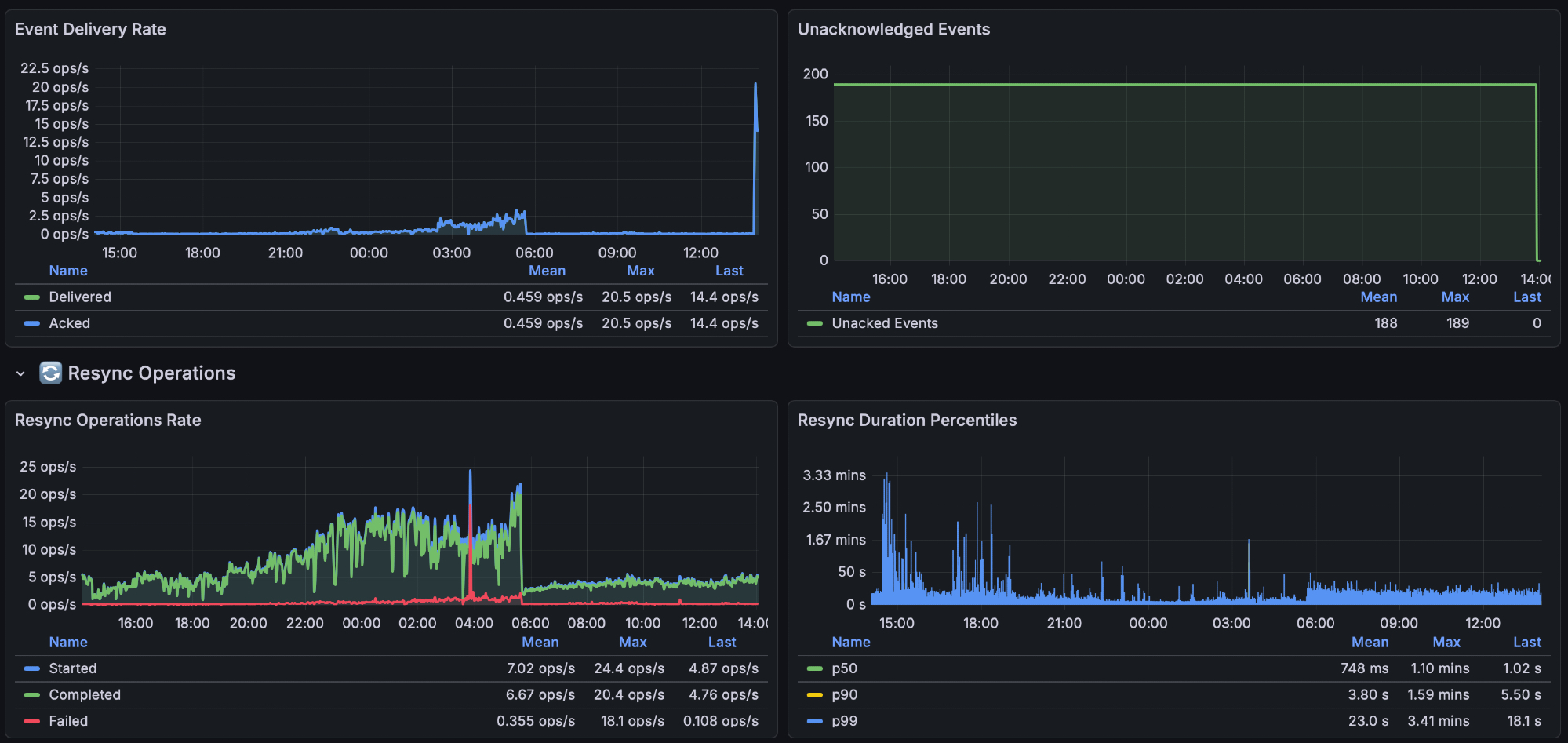The image size is (1568, 743).
Task: Open the Event Delivery Rate panel title menu
Action: click(x=90, y=29)
